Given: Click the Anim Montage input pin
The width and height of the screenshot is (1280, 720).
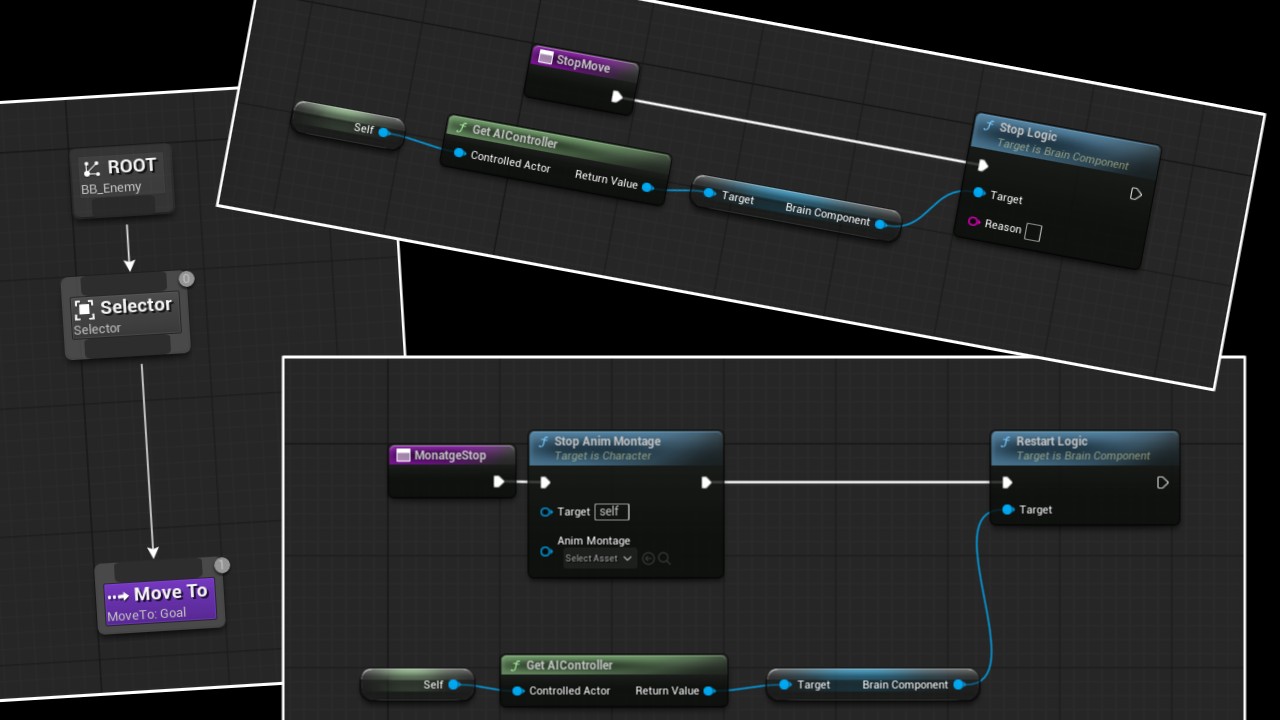Looking at the screenshot, I should [545, 550].
